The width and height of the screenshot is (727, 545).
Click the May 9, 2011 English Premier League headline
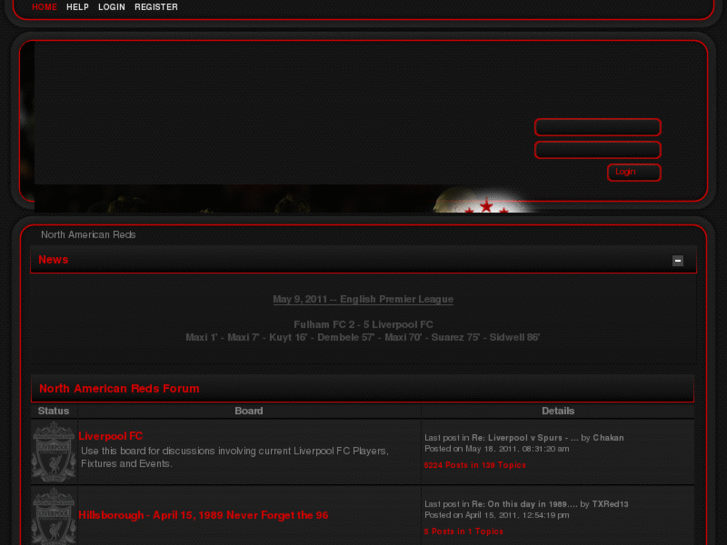363,299
